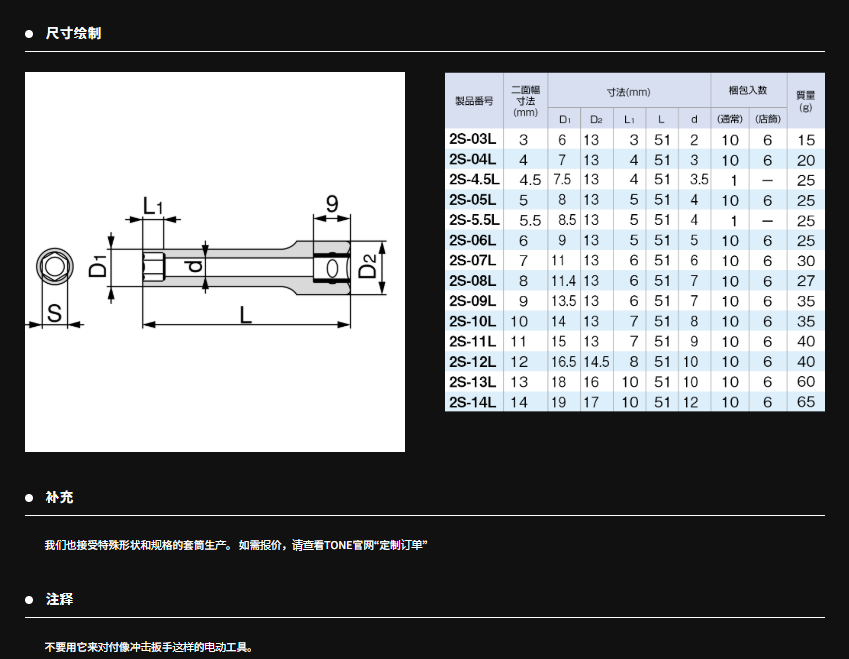Click the L1 dimension label in the drawing
849x659 pixels.
click(152, 207)
